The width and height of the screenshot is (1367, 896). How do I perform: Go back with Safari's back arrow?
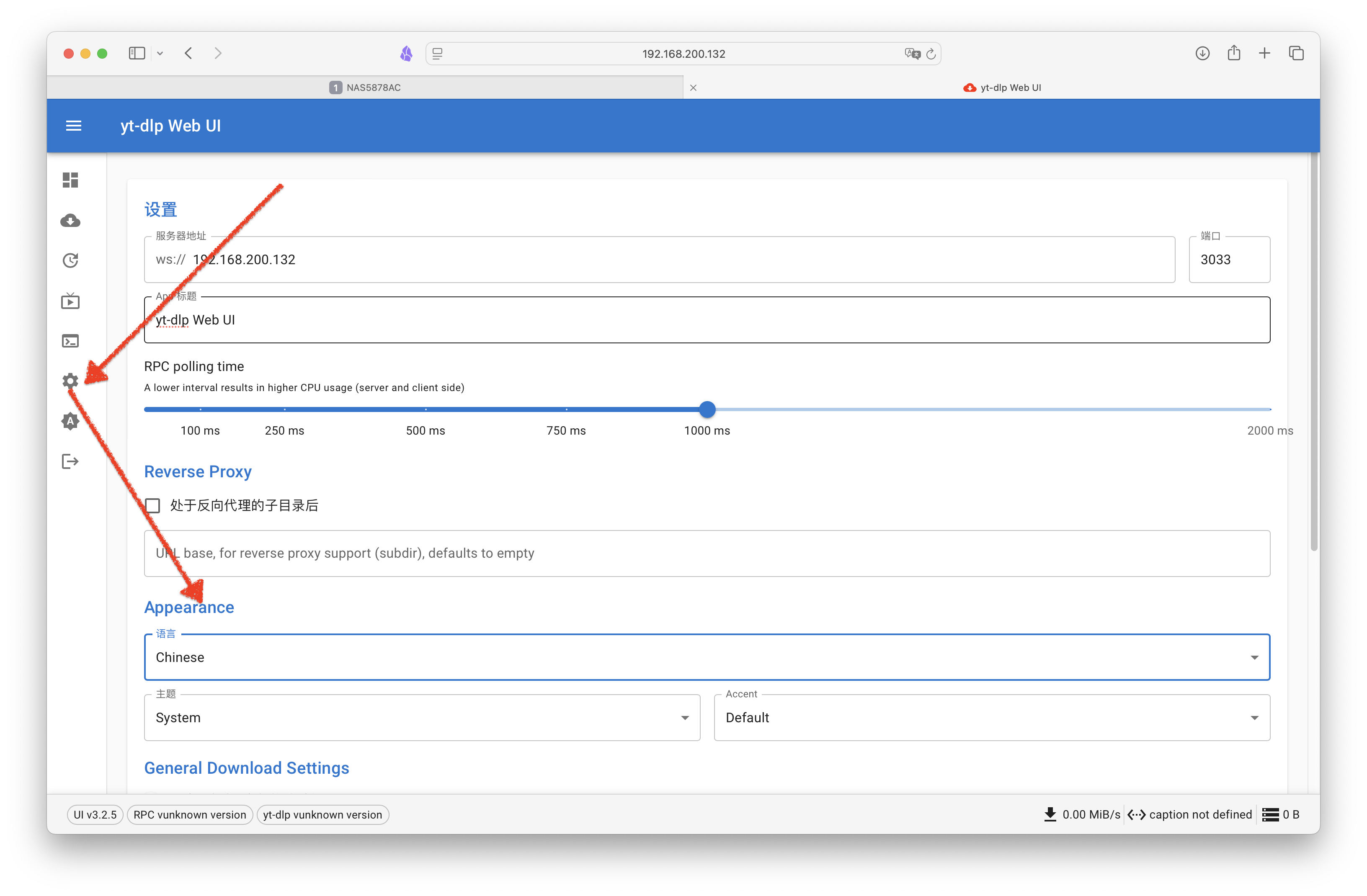(x=188, y=54)
